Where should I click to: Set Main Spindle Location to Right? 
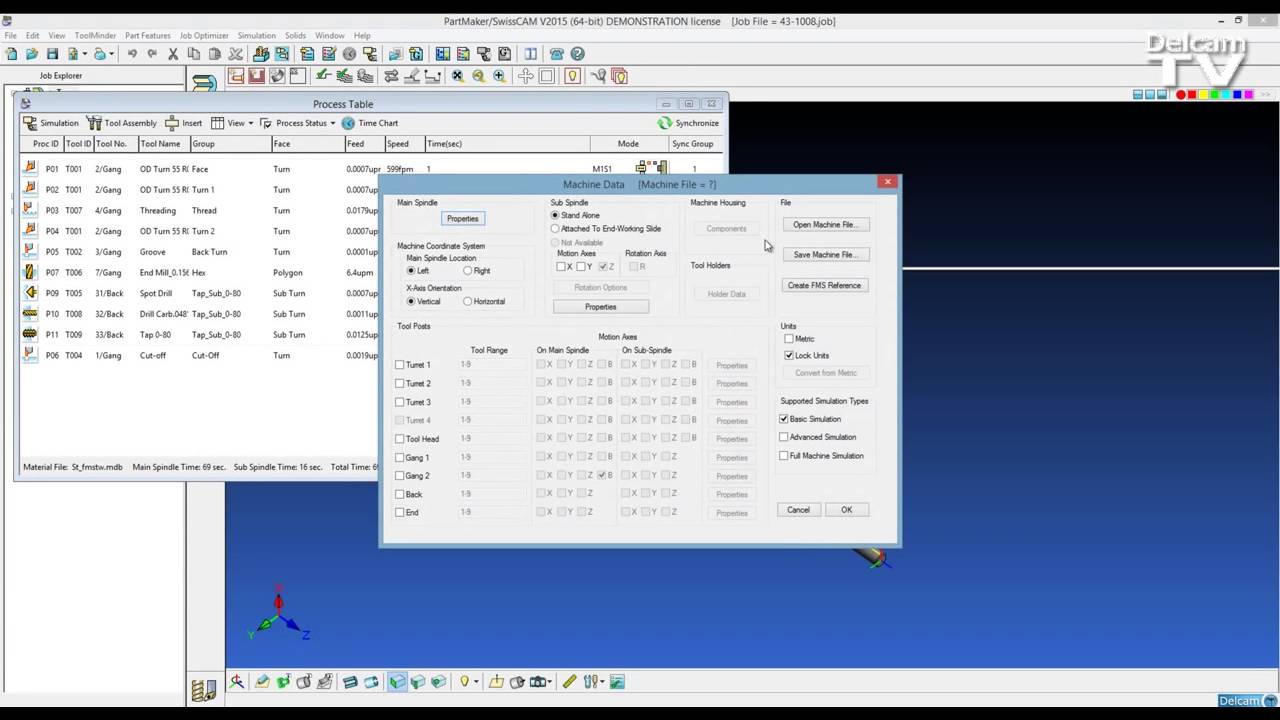click(476, 271)
